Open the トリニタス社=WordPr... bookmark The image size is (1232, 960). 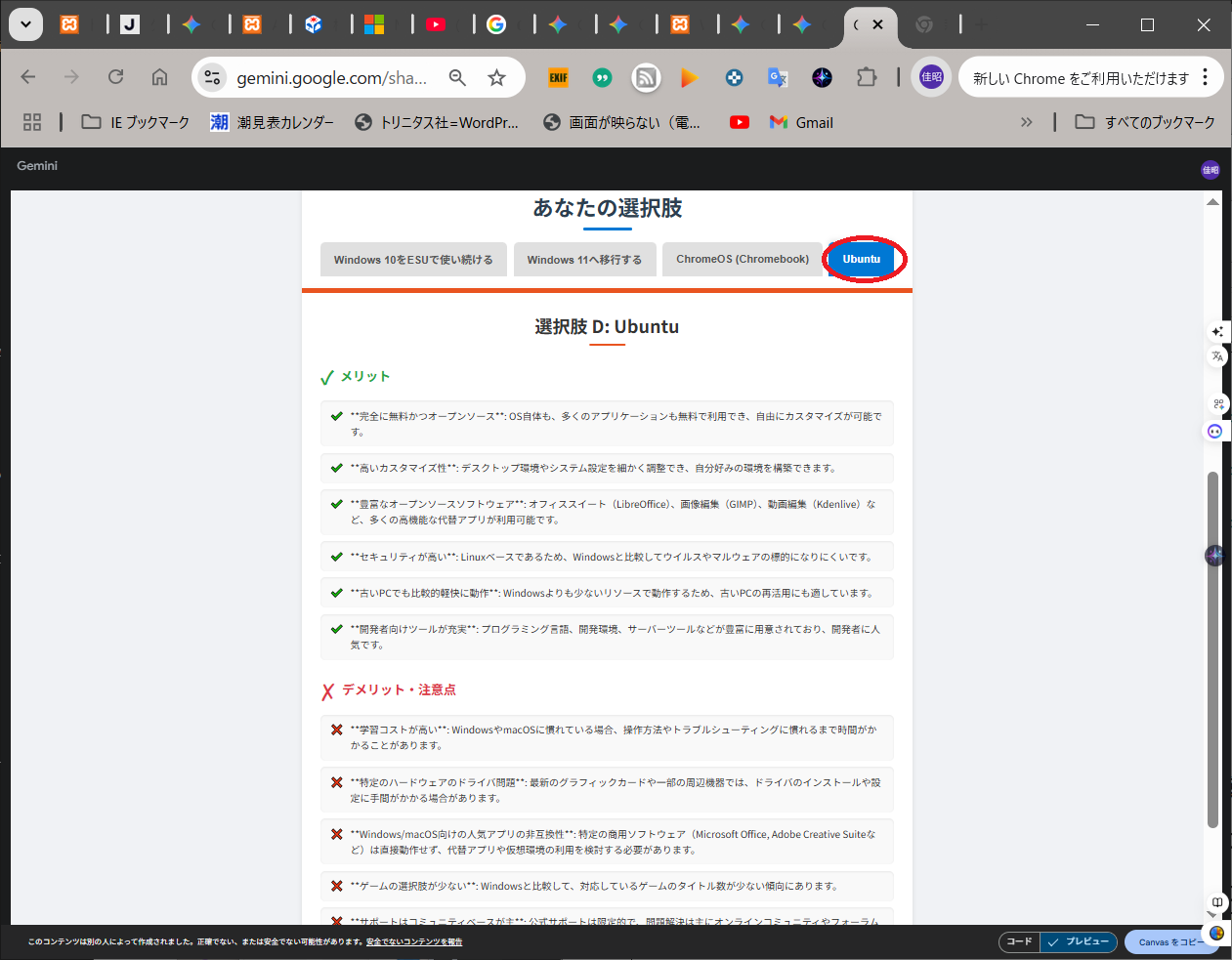tap(437, 122)
